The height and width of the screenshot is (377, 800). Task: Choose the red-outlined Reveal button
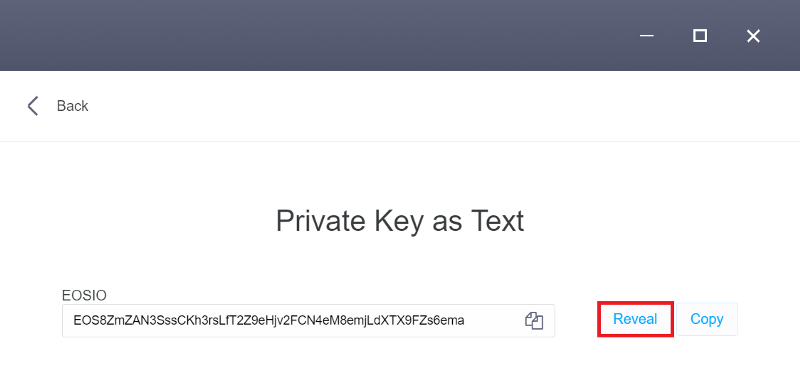(635, 319)
